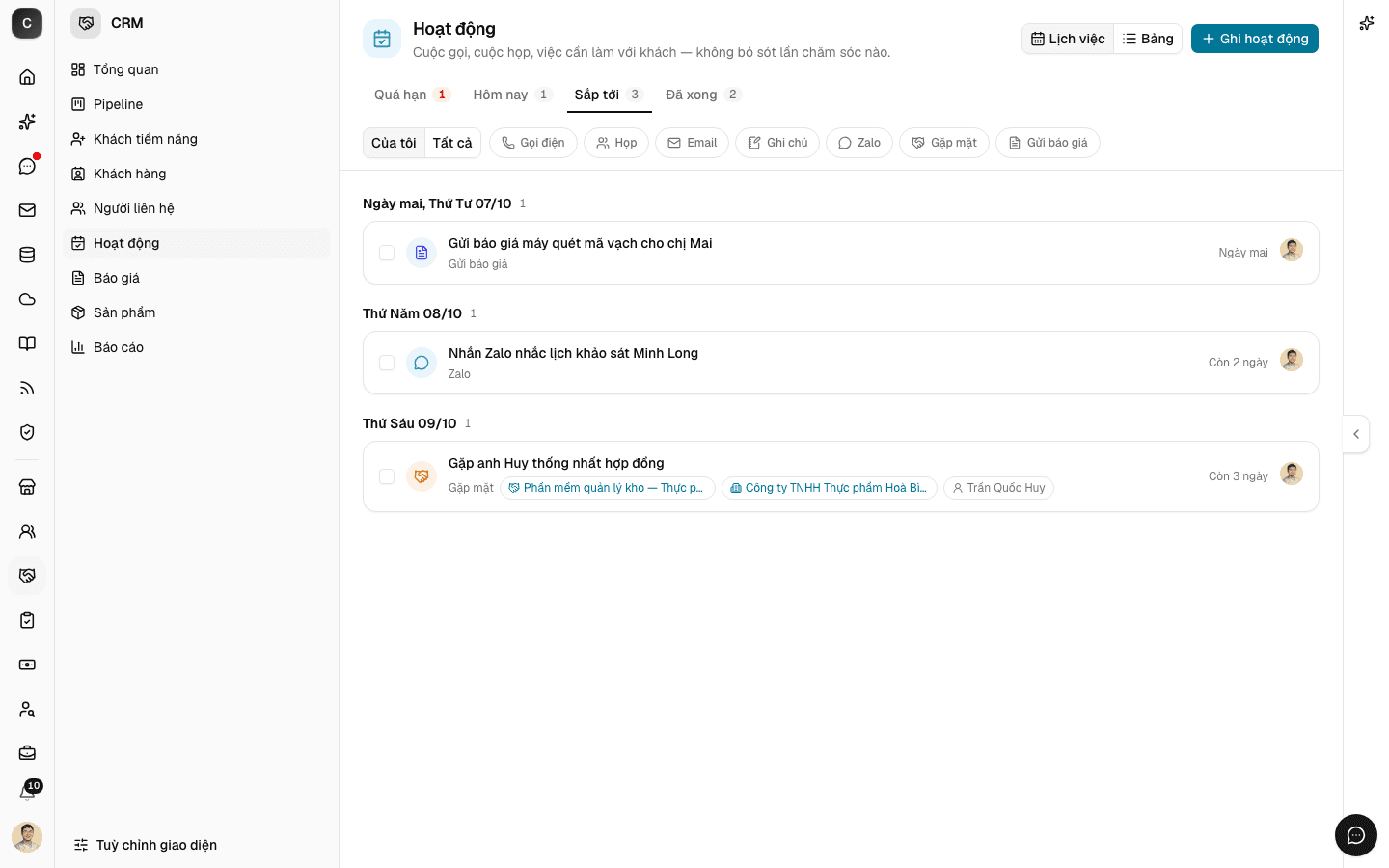This screenshot has height=868, width=1389.
Task: Open the user profile avatar at bottom left
Action: [27, 837]
